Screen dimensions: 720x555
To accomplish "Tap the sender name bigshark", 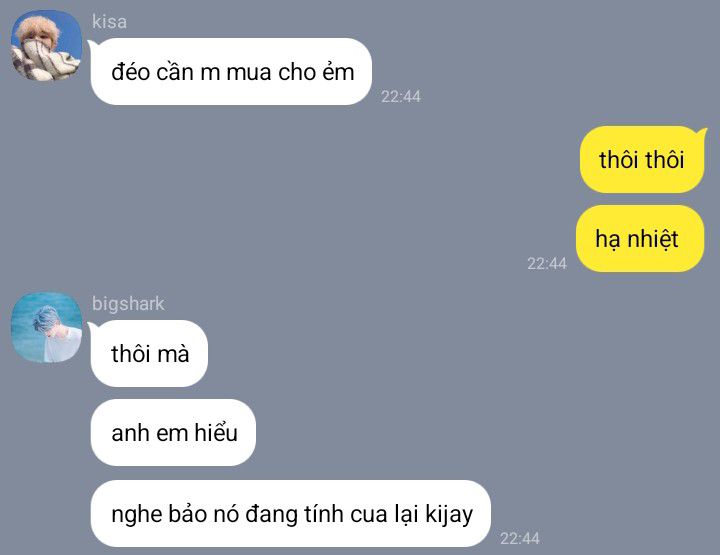I will tap(128, 304).
